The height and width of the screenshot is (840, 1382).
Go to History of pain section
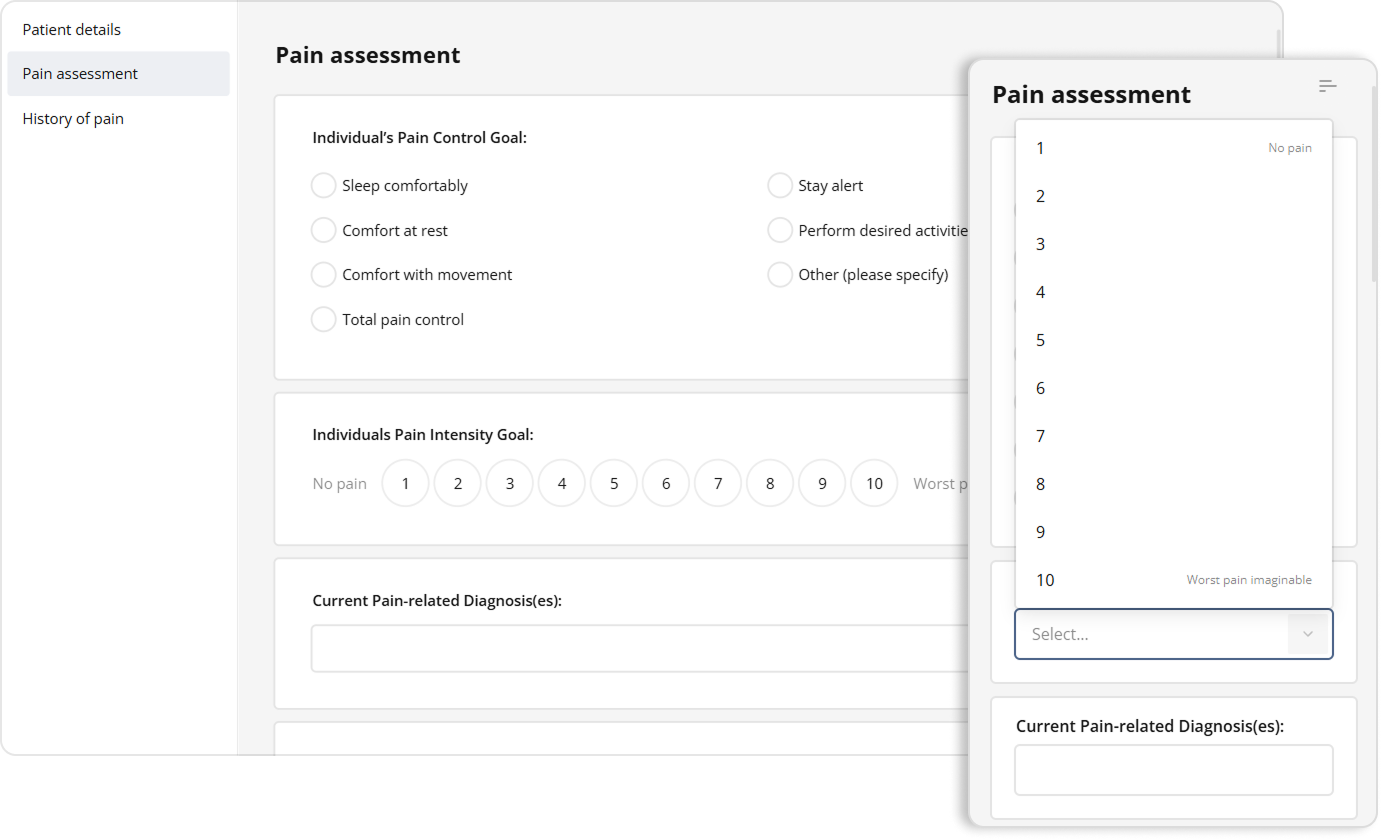tap(73, 119)
